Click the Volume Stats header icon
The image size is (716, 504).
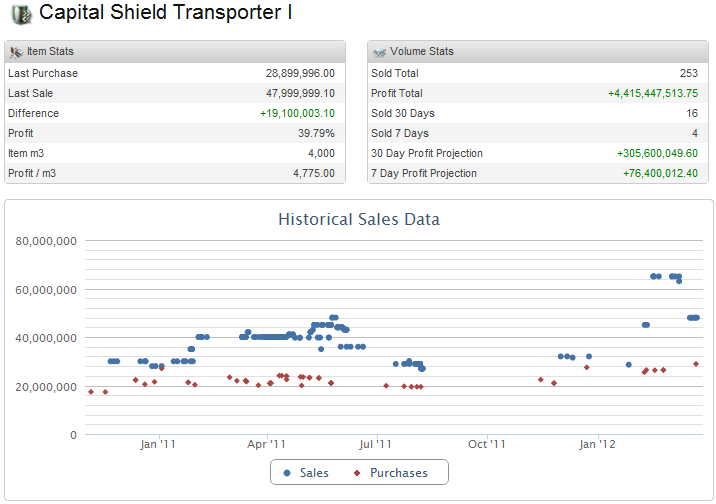[379, 51]
